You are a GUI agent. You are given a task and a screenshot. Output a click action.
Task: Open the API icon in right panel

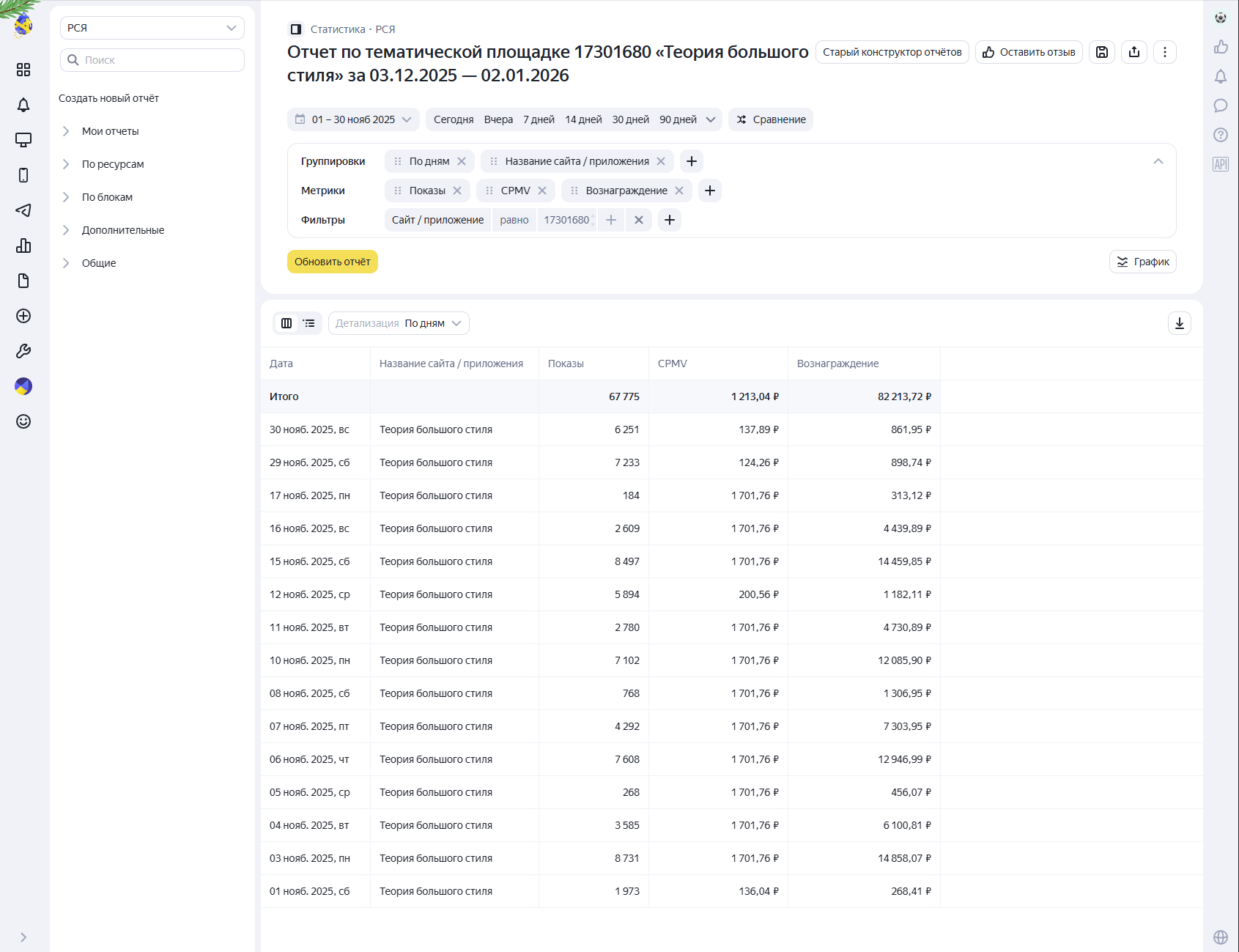pos(1221,164)
